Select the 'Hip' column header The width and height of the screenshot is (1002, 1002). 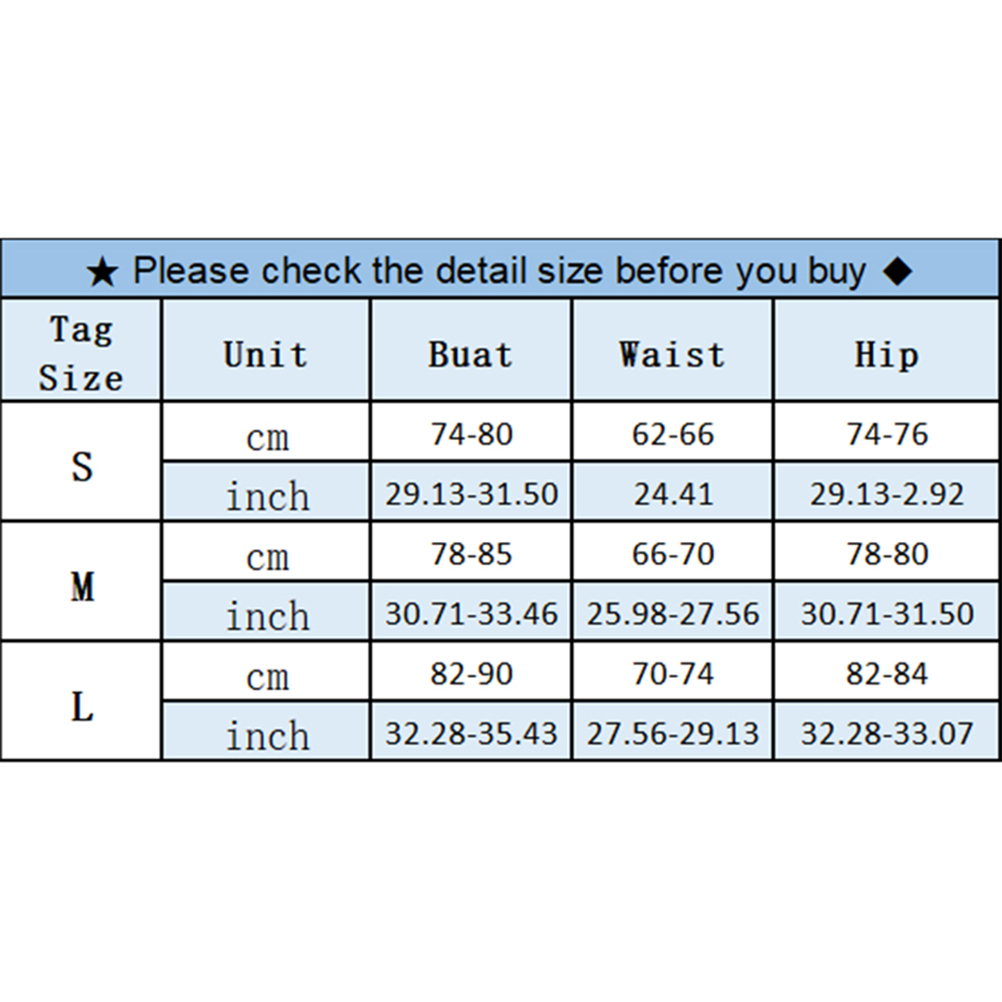click(886, 354)
